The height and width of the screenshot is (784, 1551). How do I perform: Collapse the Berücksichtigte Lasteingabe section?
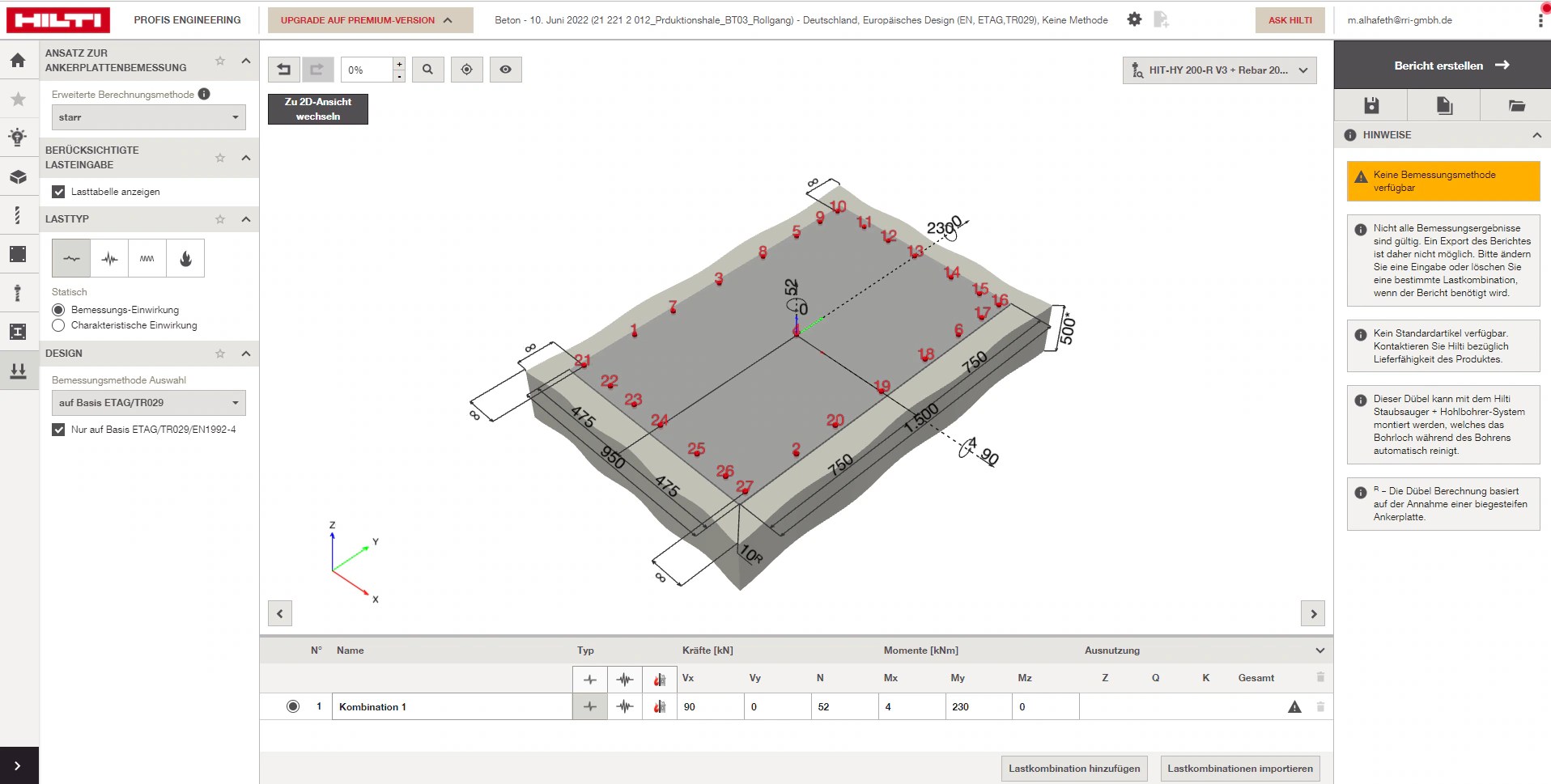246,158
